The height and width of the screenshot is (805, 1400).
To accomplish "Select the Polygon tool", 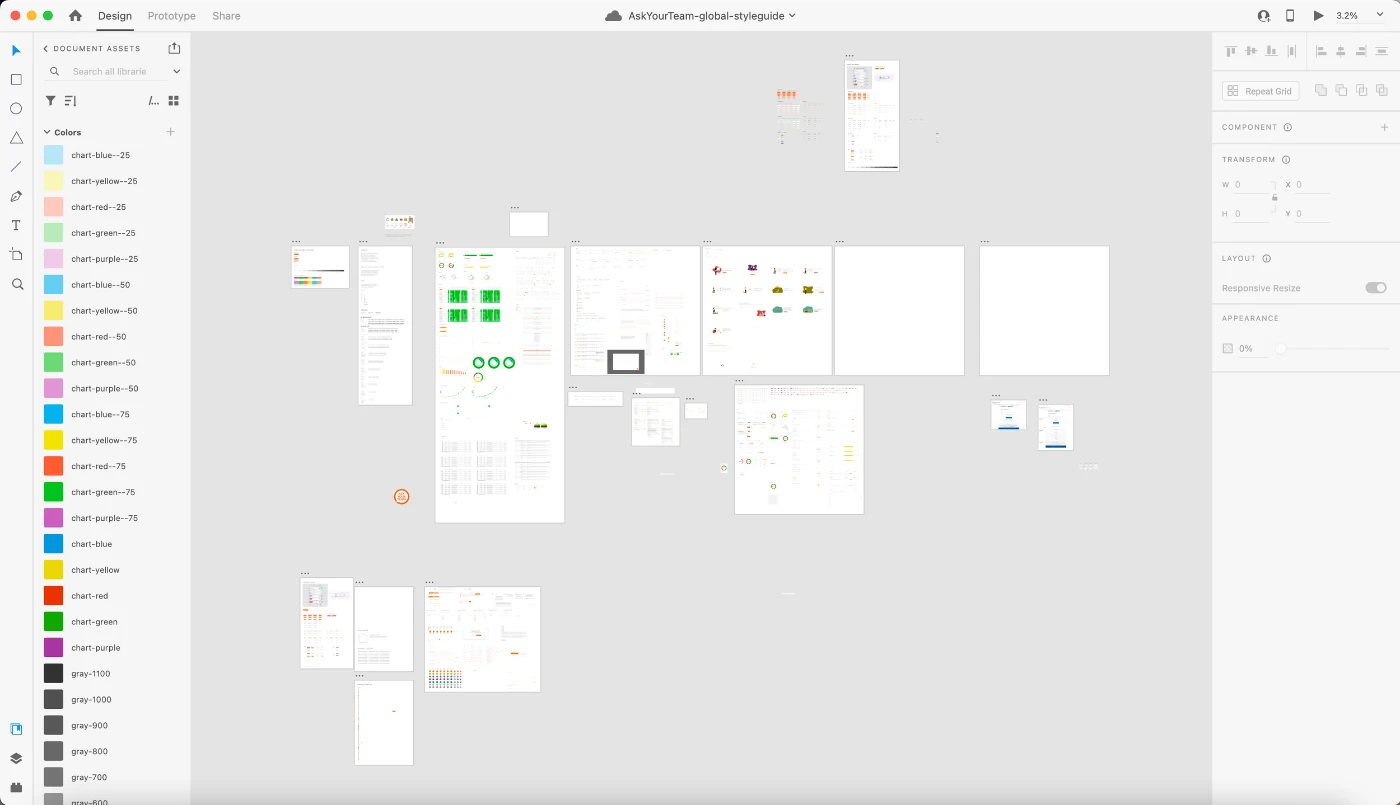I will coord(16,138).
